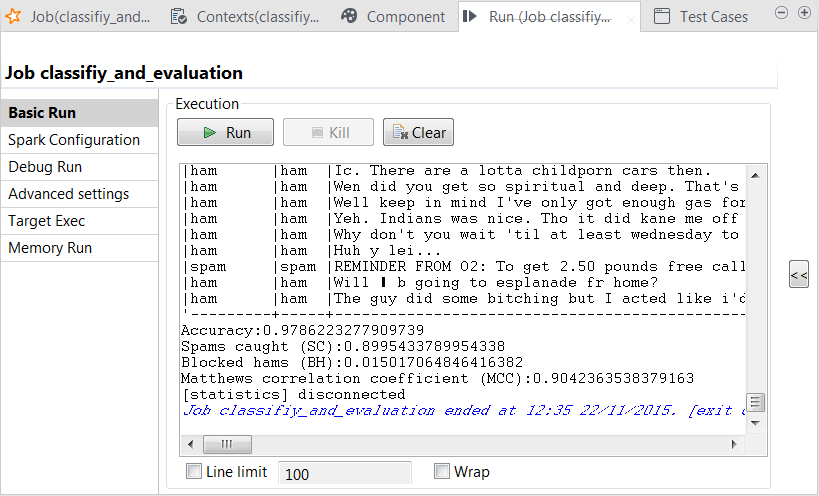Click the Matthews correlation coefficient line

click(x=438, y=379)
